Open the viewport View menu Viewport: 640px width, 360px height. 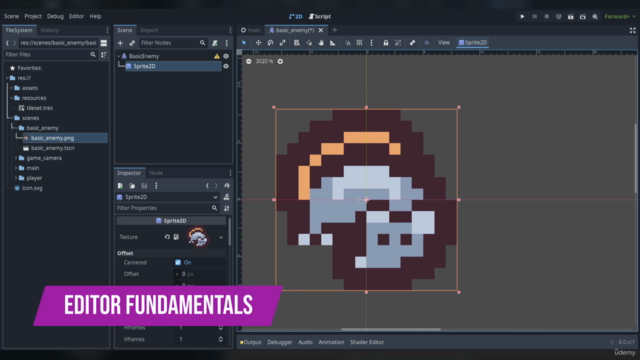click(444, 42)
